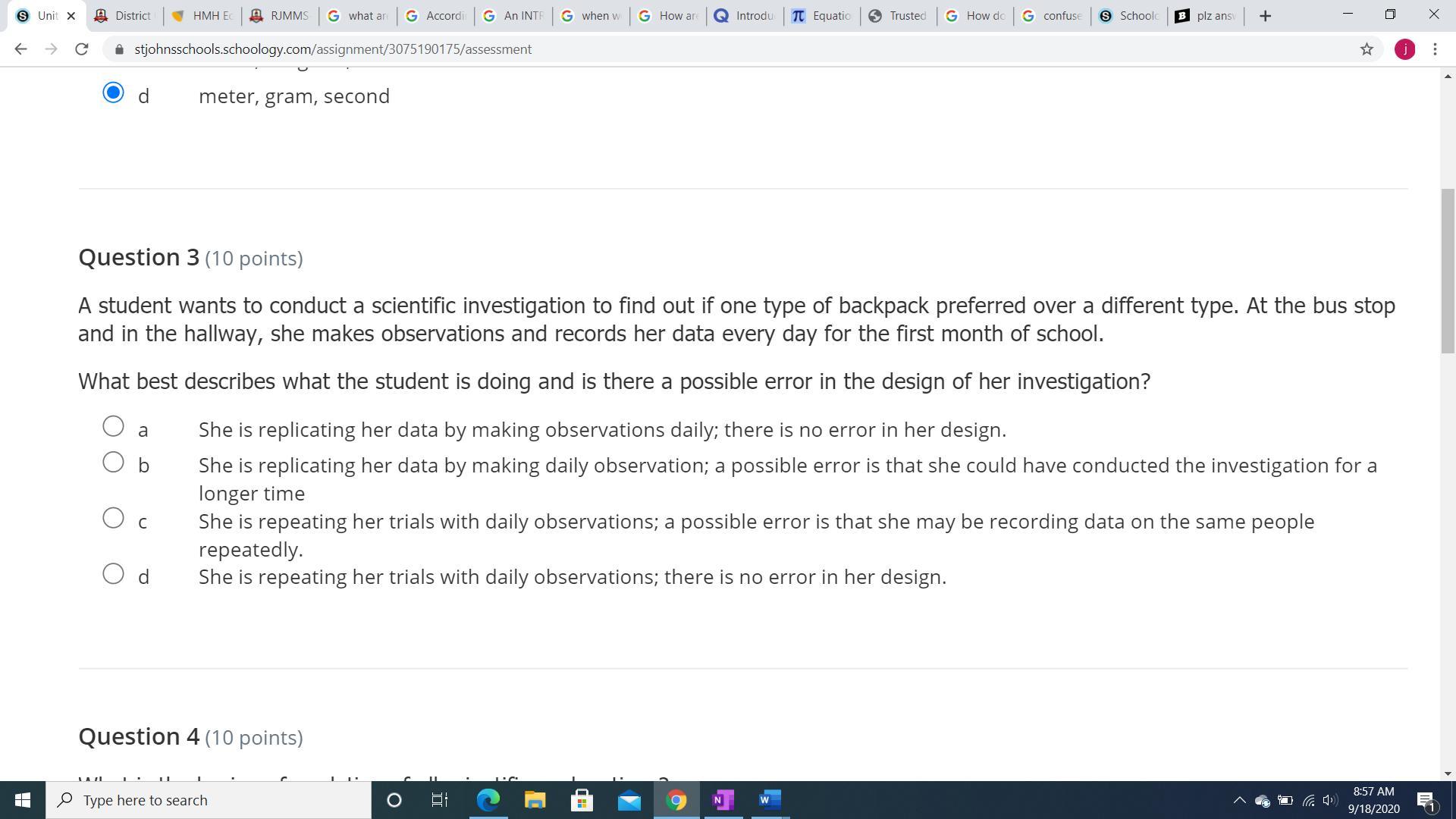Viewport: 1456px width, 819px height.
Task: Select answer a for Question 3
Action: coord(113,427)
